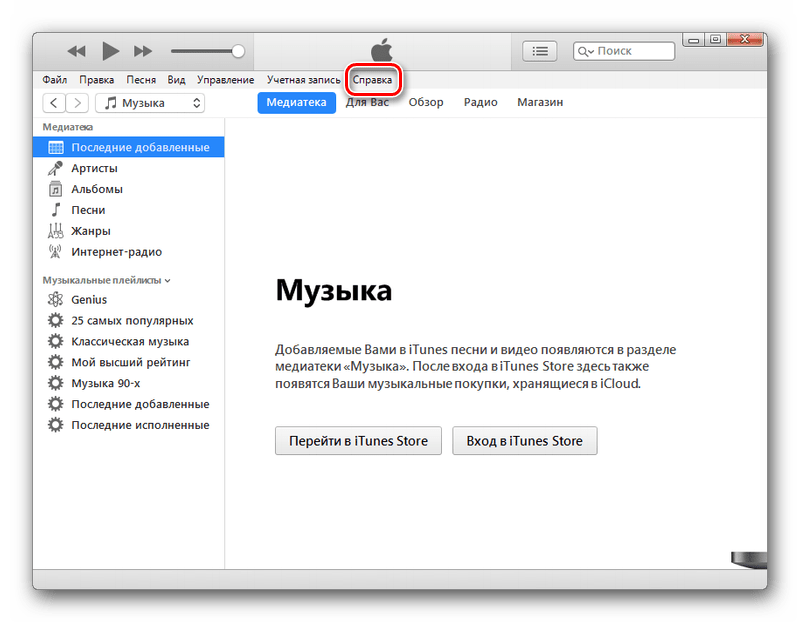Switch to the Медиатека tab

point(296,103)
